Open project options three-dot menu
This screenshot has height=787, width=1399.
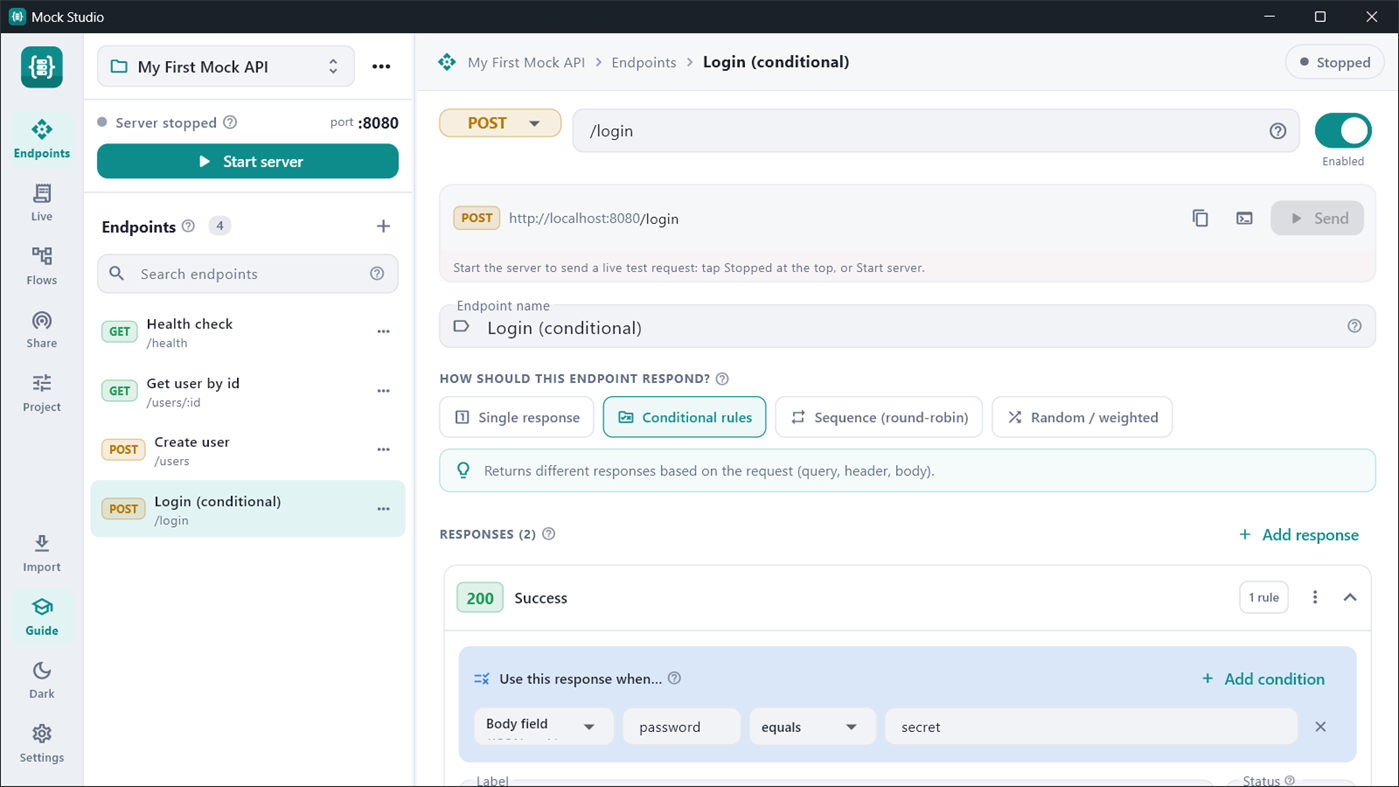pos(381,67)
